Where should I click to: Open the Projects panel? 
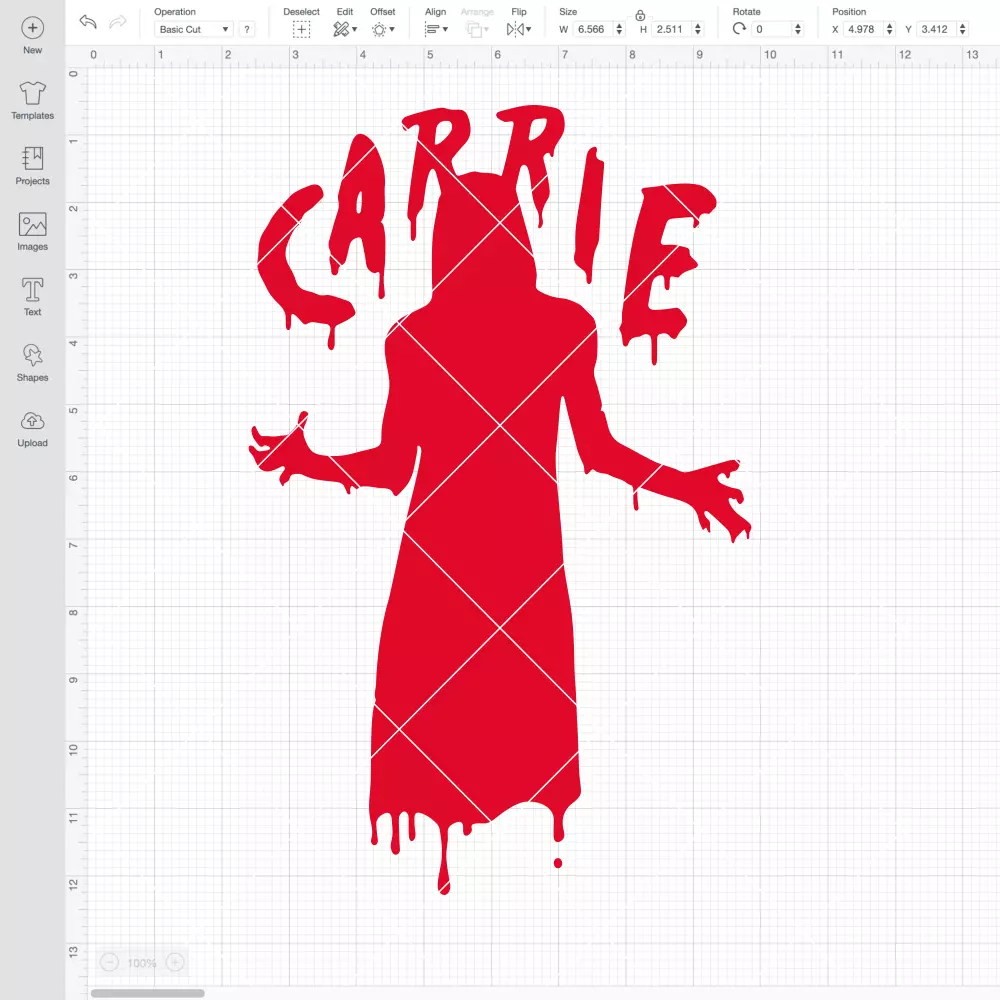point(33,158)
